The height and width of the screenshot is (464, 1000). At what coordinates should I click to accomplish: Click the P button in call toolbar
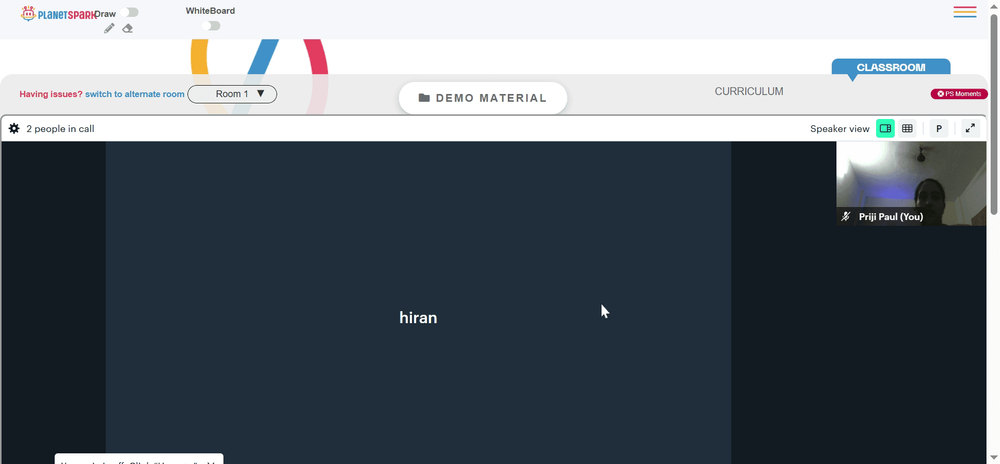939,129
